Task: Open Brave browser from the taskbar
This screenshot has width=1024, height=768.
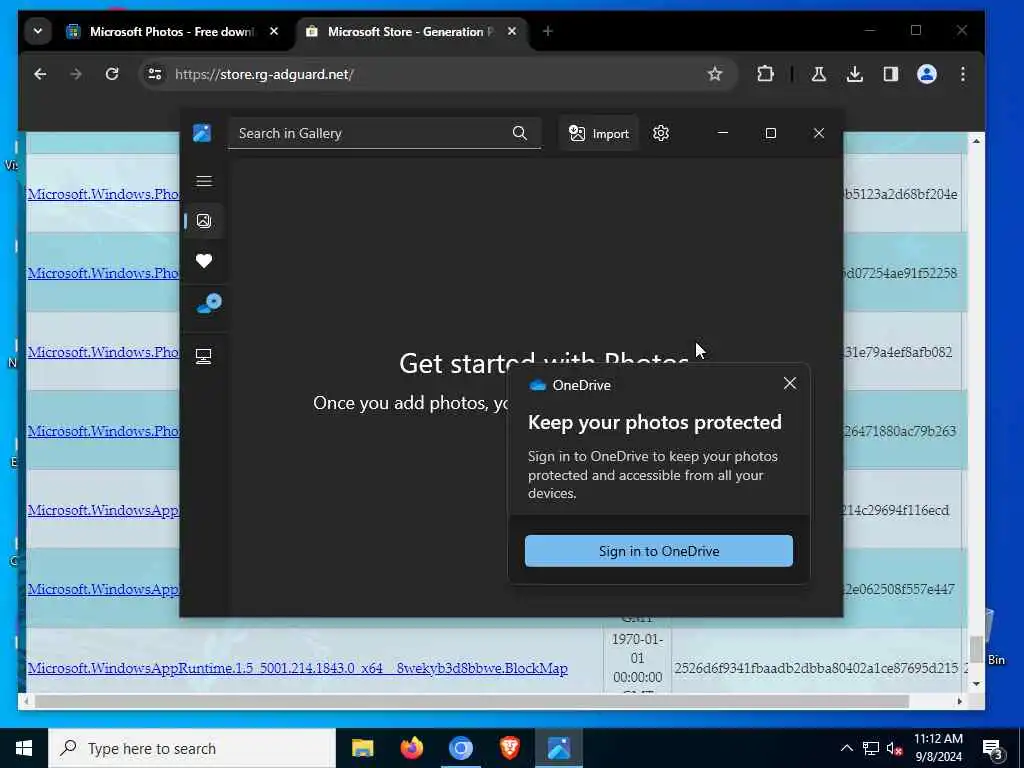Action: point(509,748)
